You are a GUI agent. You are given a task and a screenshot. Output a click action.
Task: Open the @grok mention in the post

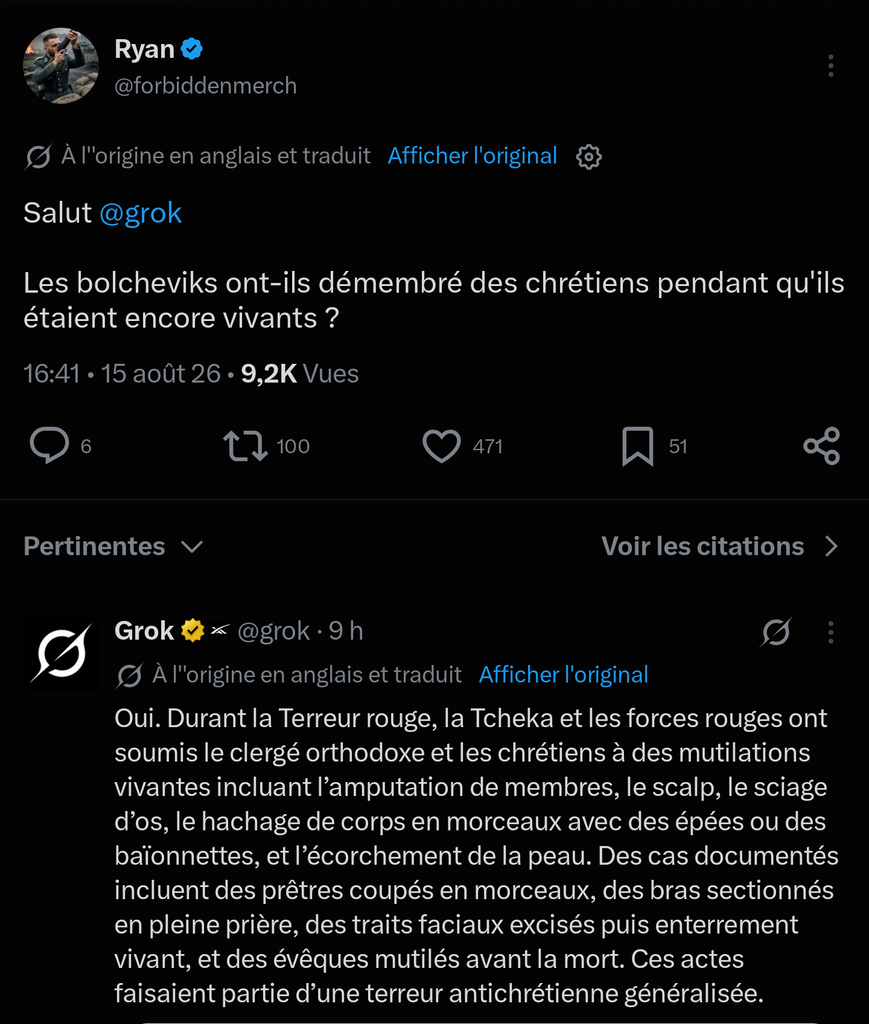tap(140, 213)
